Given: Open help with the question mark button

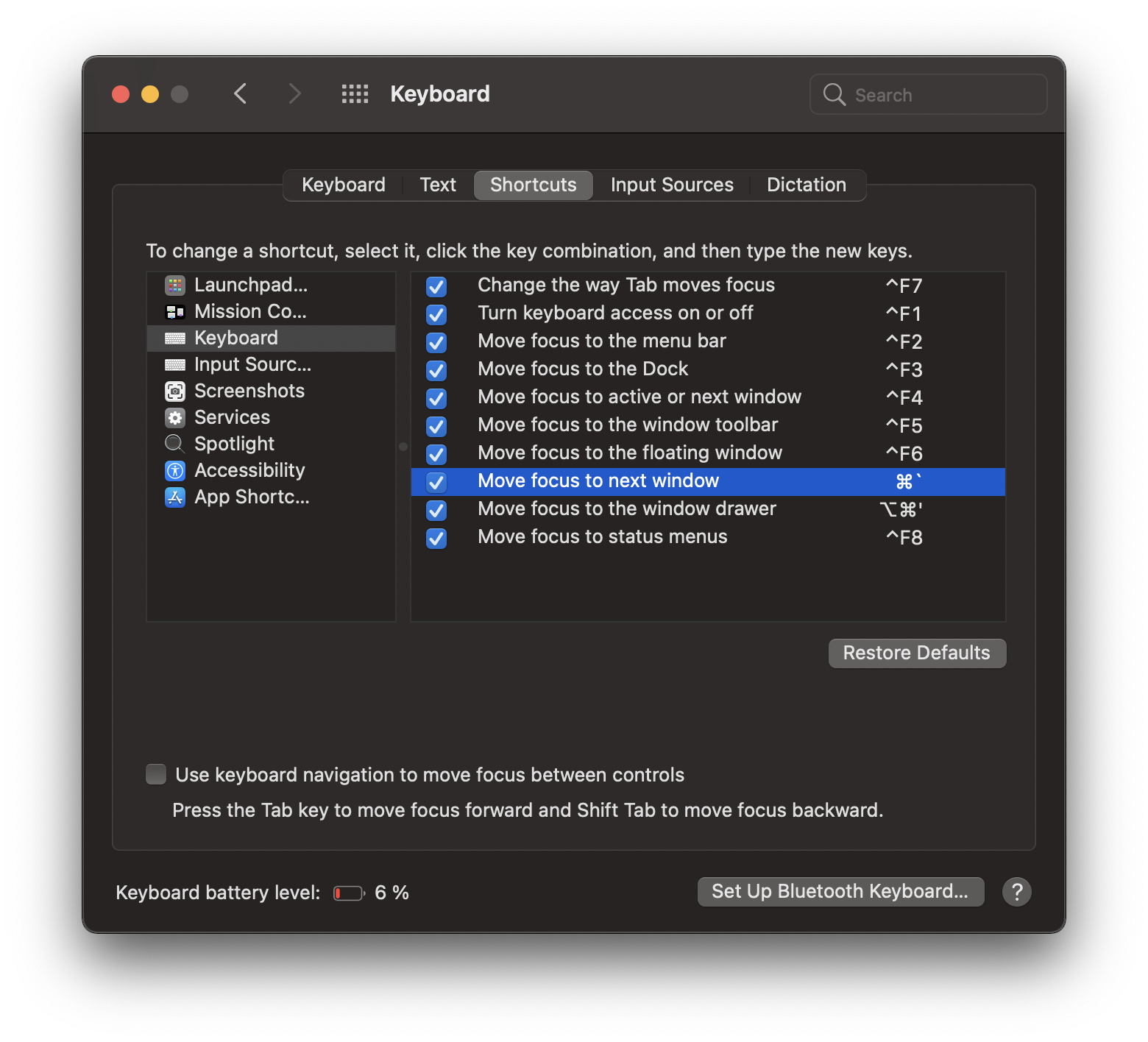Looking at the screenshot, I should click(x=1017, y=892).
